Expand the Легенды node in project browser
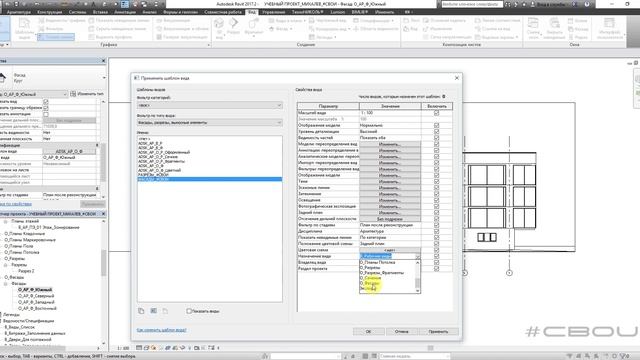640x360 pixels. tap(1, 314)
